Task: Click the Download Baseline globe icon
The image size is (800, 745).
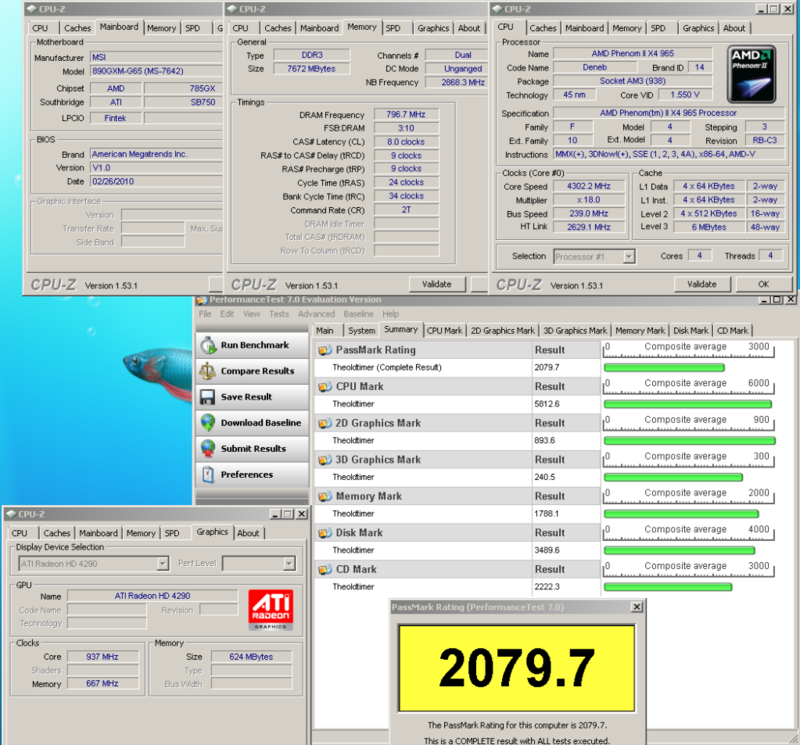Action: coord(208,423)
